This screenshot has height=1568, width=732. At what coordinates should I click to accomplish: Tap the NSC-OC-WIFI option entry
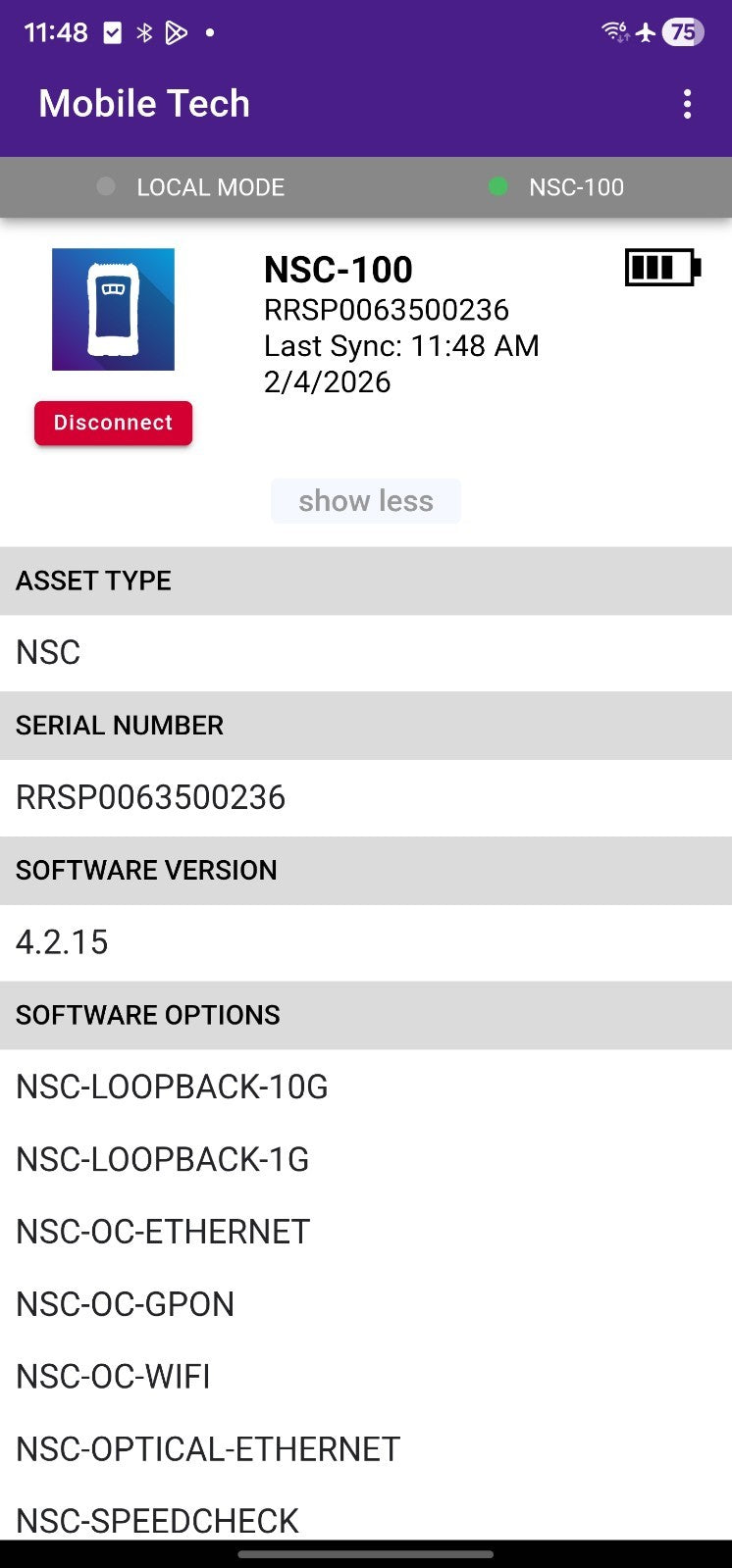113,1377
